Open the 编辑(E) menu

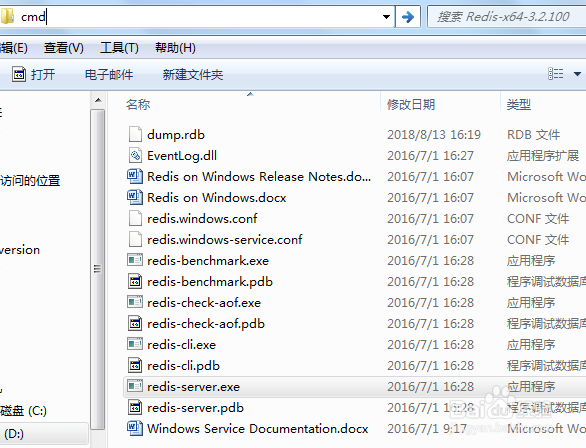tap(14, 48)
